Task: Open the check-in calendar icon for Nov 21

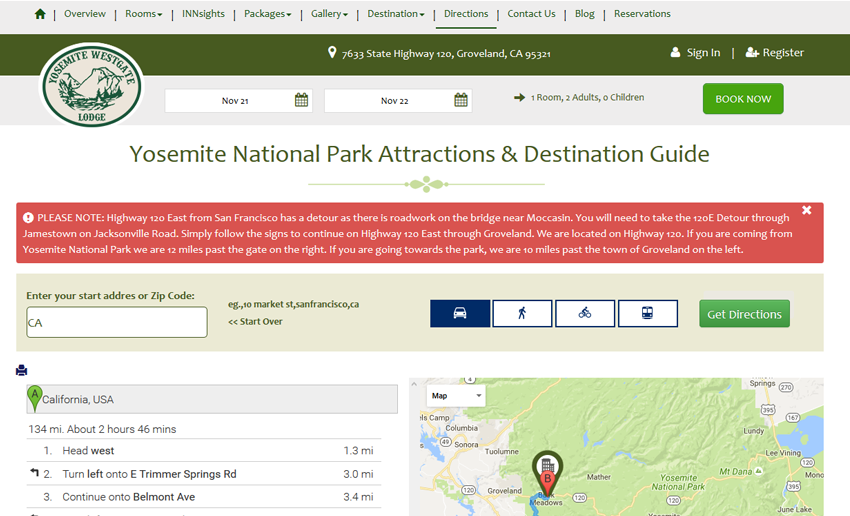Action: point(301,100)
